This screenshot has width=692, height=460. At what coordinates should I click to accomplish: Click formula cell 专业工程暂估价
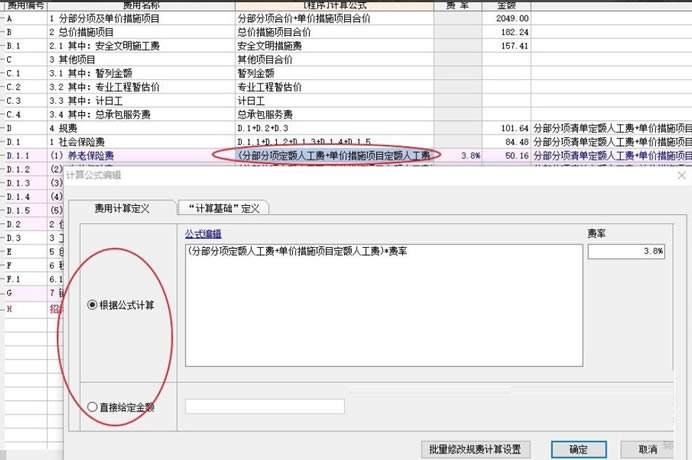coord(334,87)
